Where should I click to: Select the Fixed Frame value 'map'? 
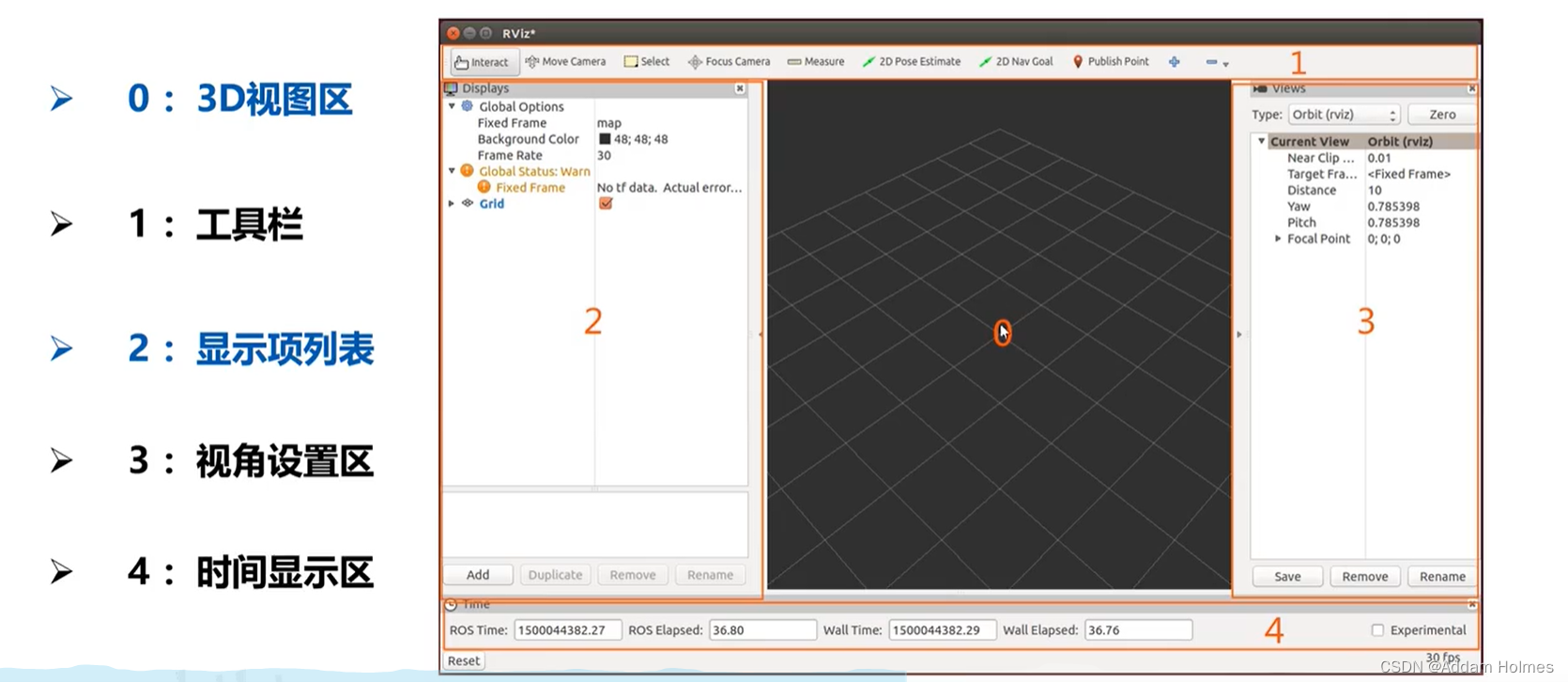click(x=609, y=123)
